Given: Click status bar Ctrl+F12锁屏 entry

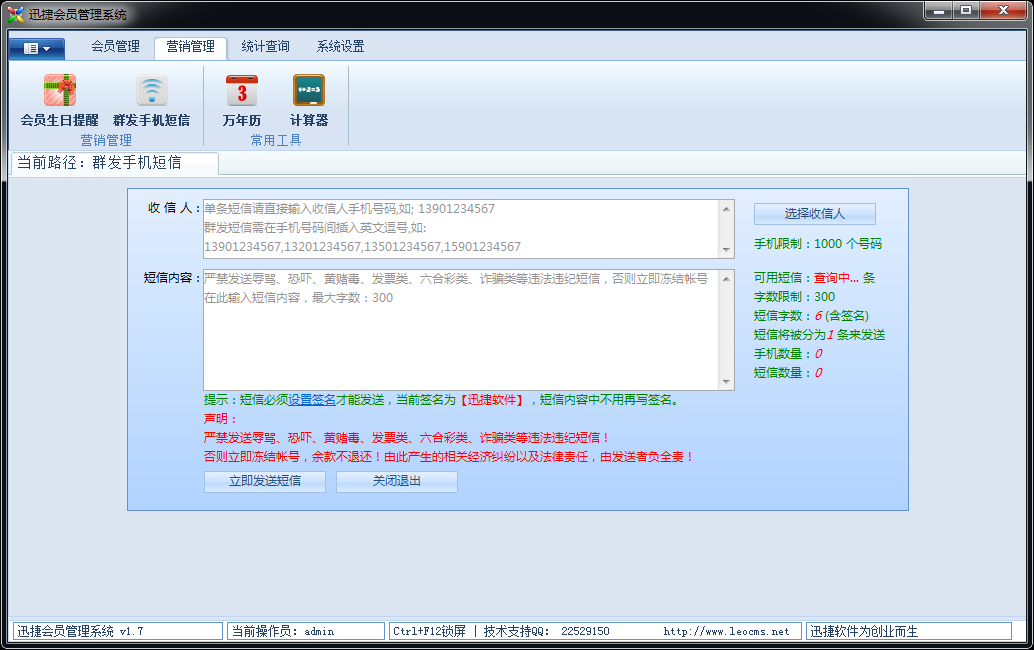Looking at the screenshot, I should tap(429, 632).
